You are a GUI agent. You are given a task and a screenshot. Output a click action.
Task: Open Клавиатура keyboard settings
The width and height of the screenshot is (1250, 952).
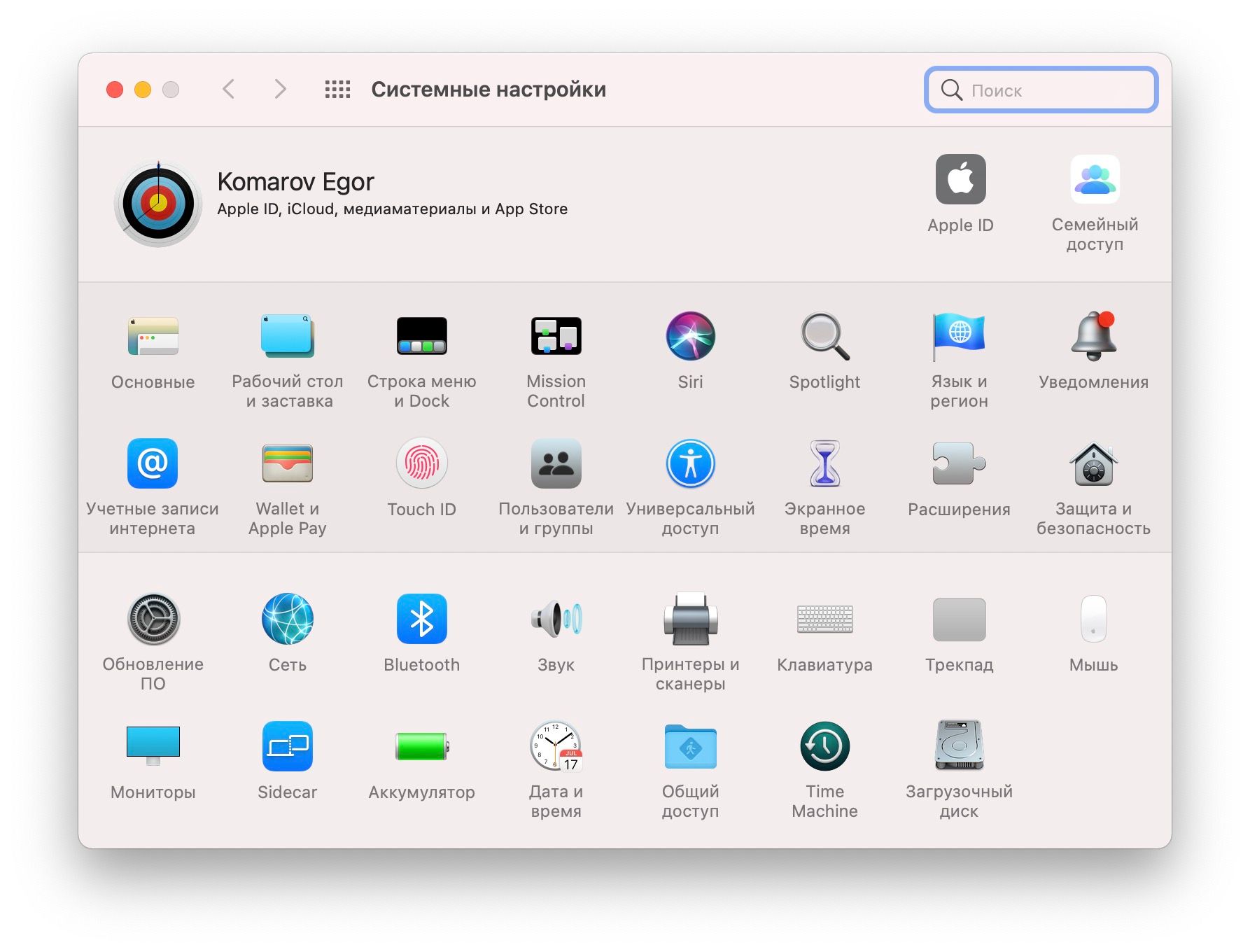pos(824,619)
